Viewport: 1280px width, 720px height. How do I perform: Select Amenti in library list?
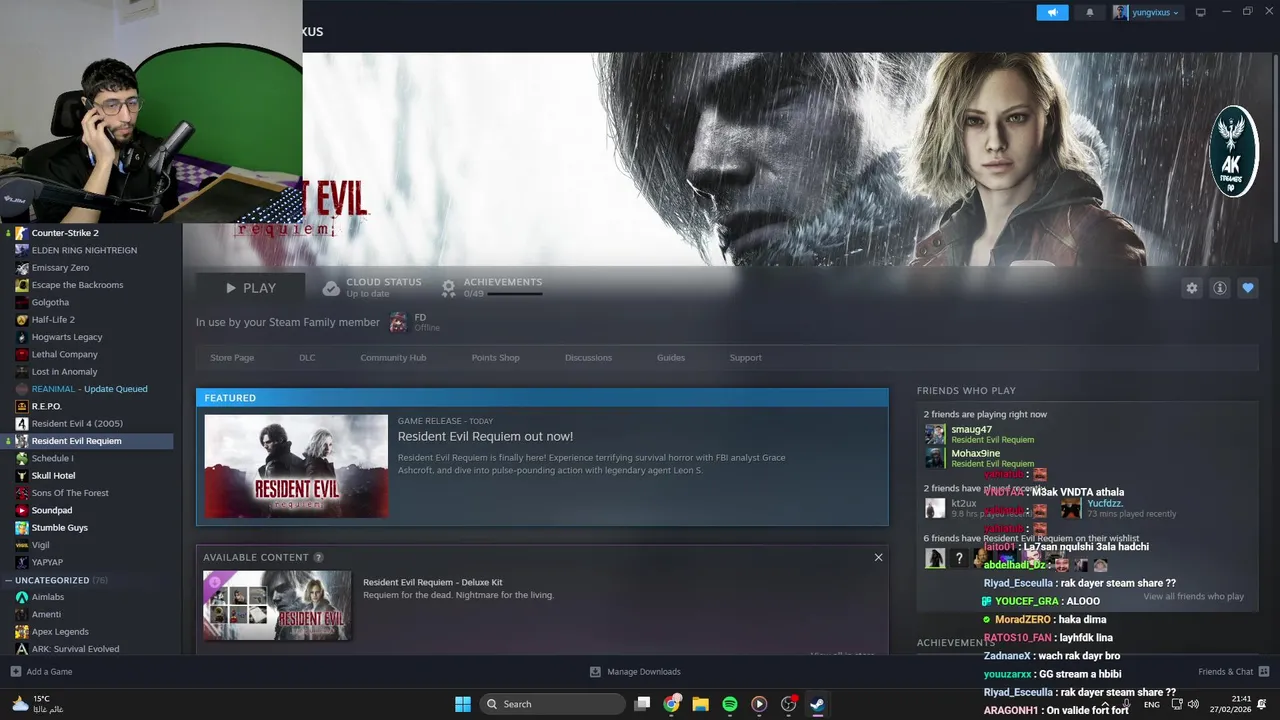(46, 614)
